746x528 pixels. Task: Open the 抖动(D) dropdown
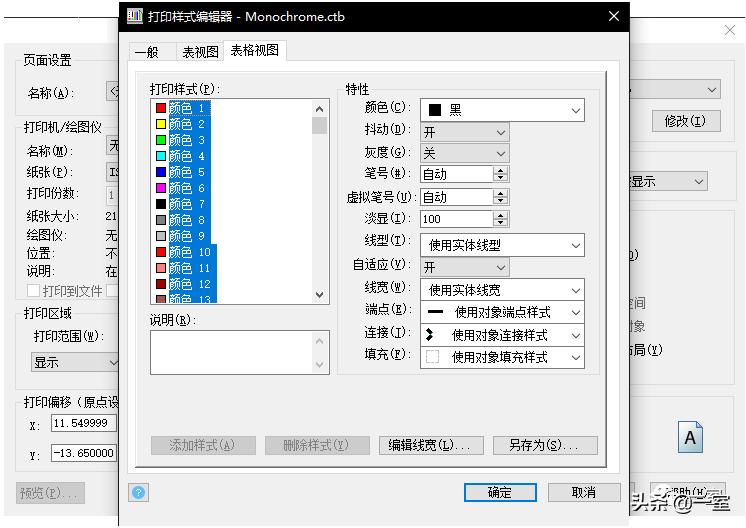pos(465,132)
